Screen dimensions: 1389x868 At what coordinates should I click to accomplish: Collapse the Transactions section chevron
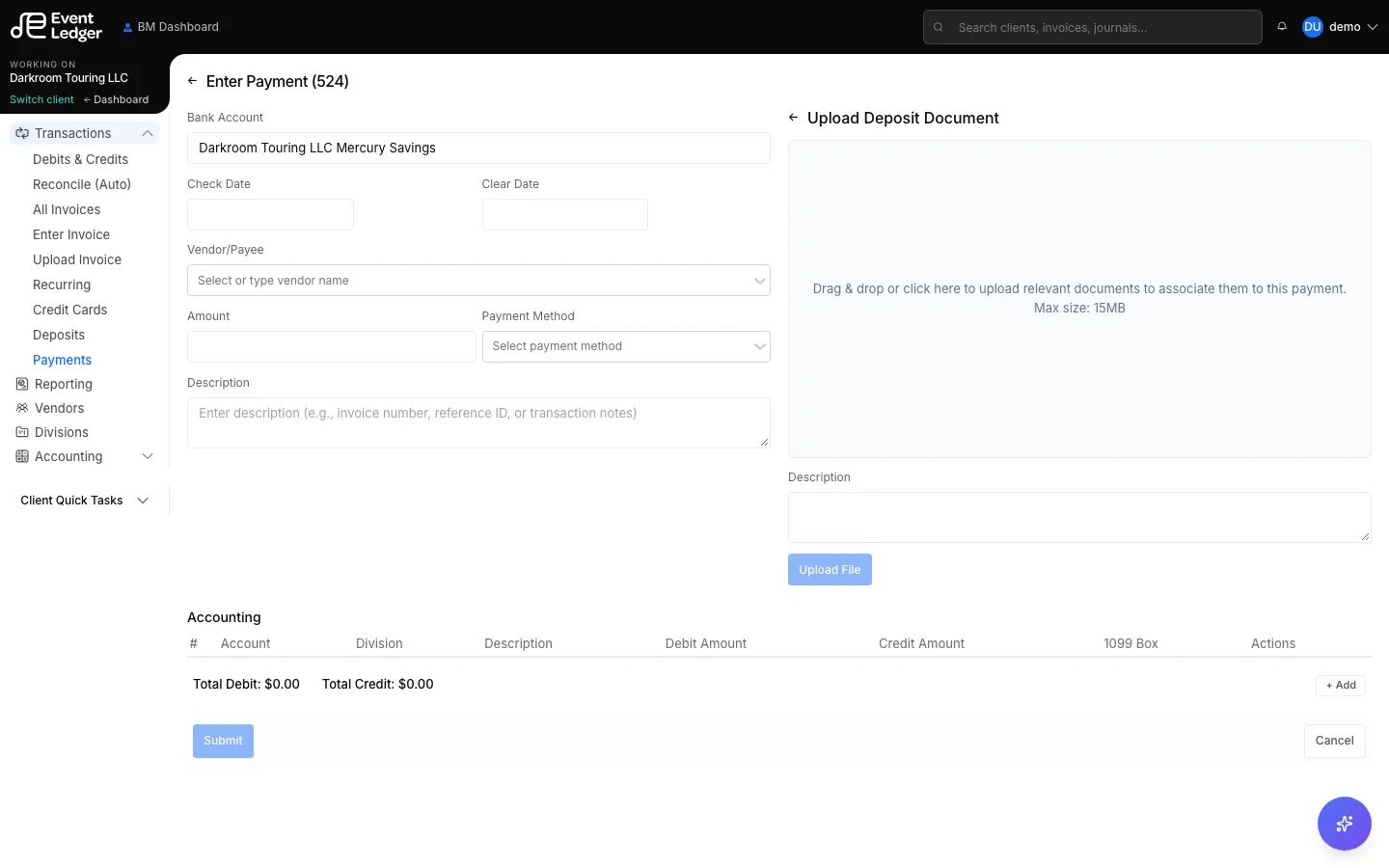(148, 133)
